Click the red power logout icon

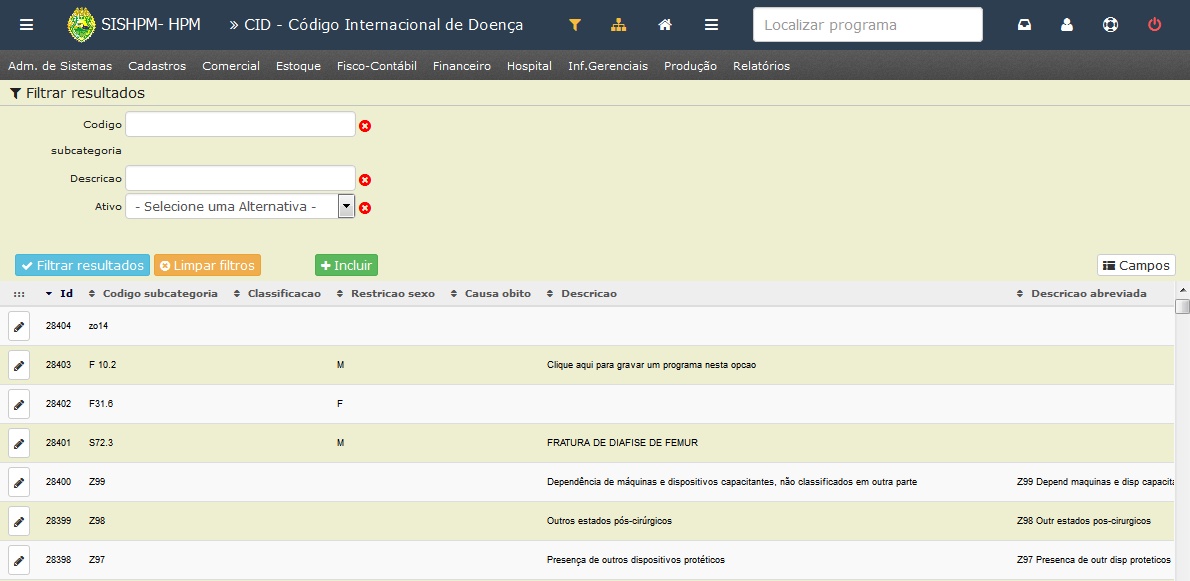point(1154,25)
